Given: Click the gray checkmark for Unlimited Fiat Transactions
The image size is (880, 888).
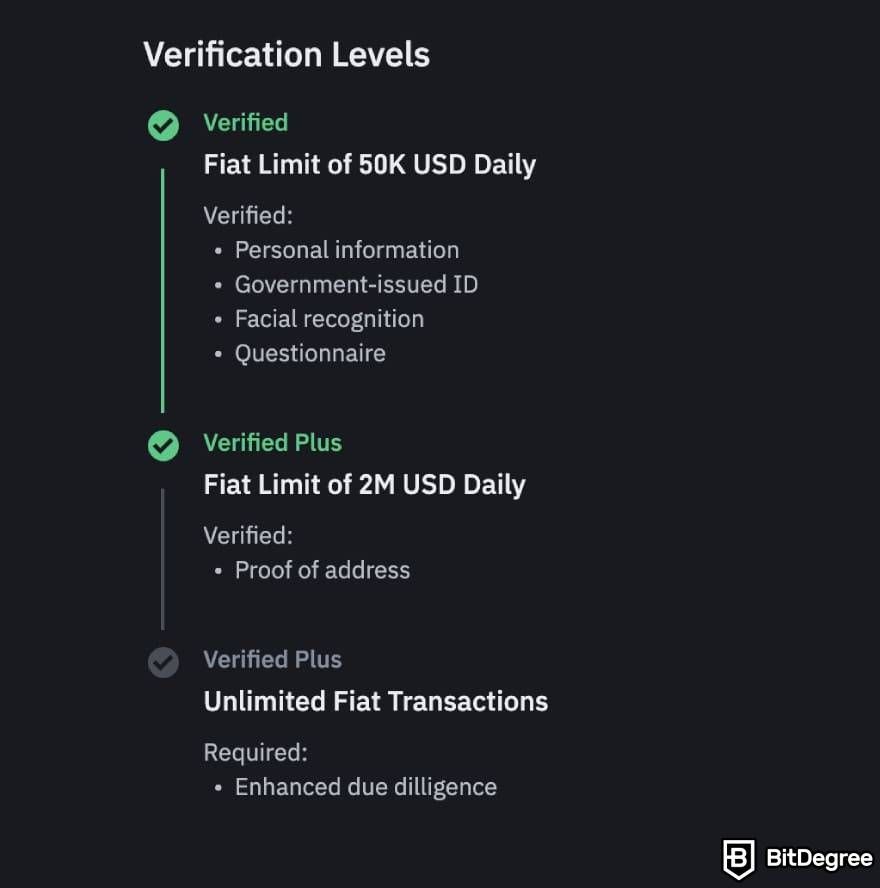Looking at the screenshot, I should [x=163, y=662].
